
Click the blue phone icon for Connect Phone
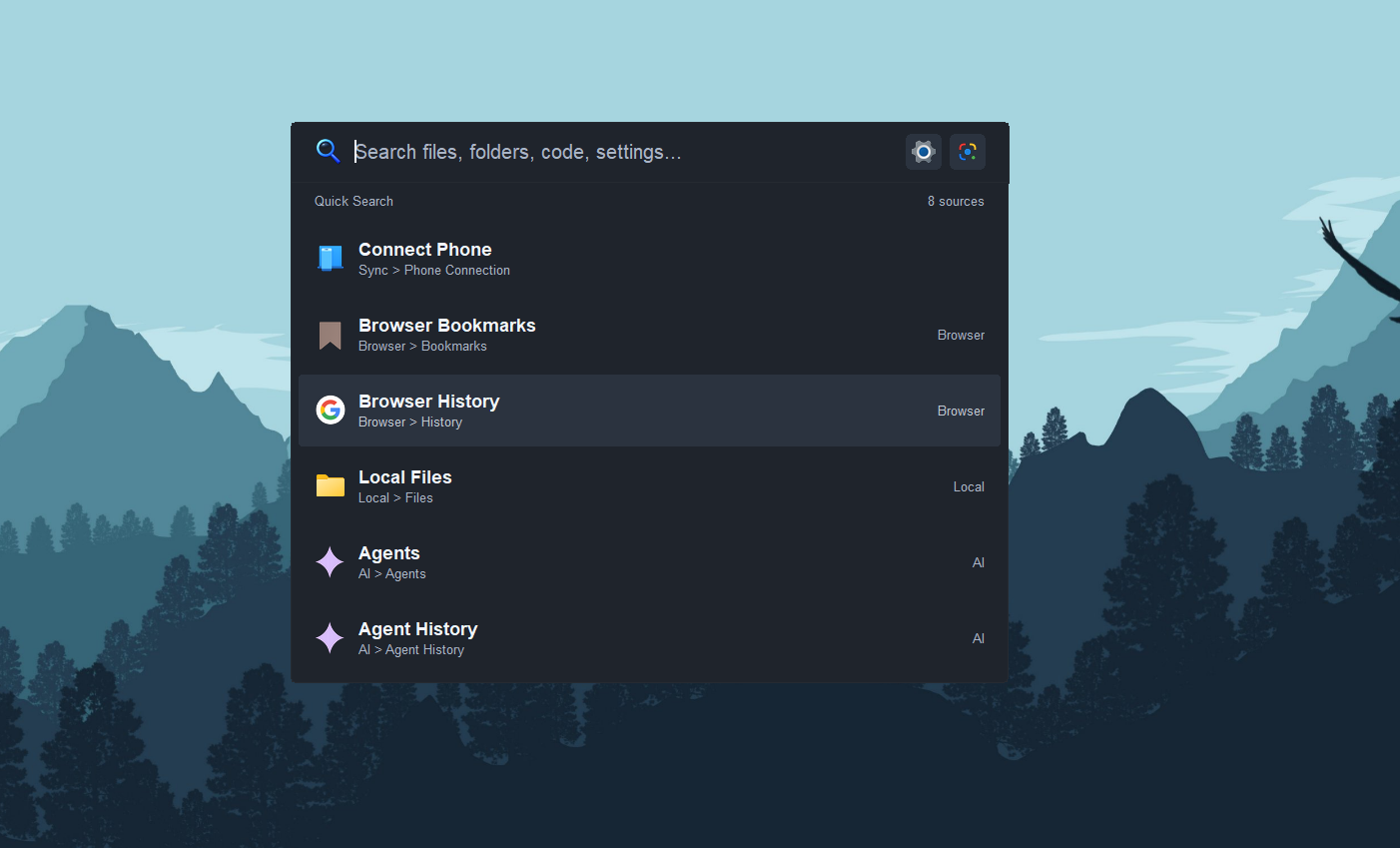point(331,258)
